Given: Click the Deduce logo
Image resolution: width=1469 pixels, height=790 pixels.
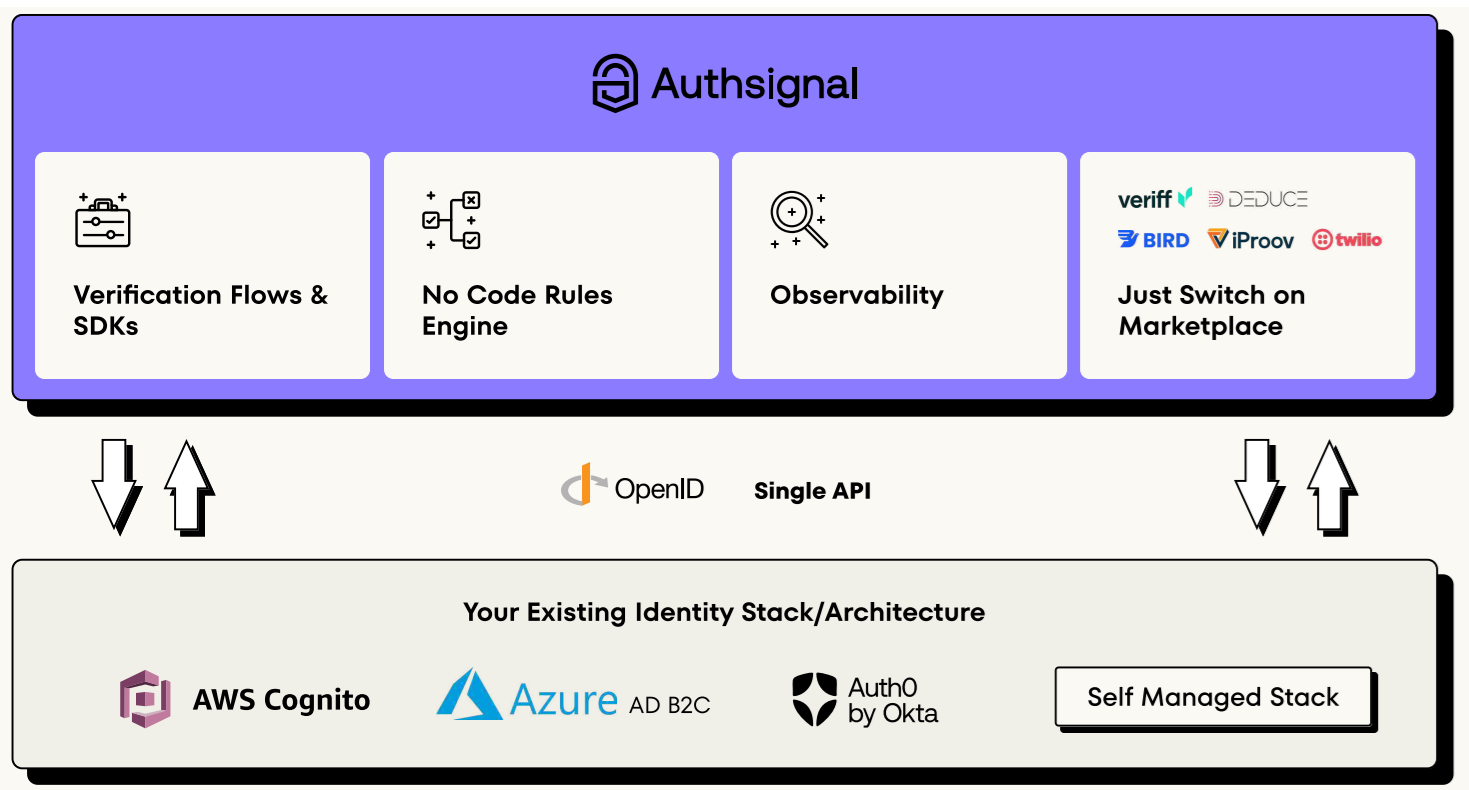Looking at the screenshot, I should point(1258,199).
